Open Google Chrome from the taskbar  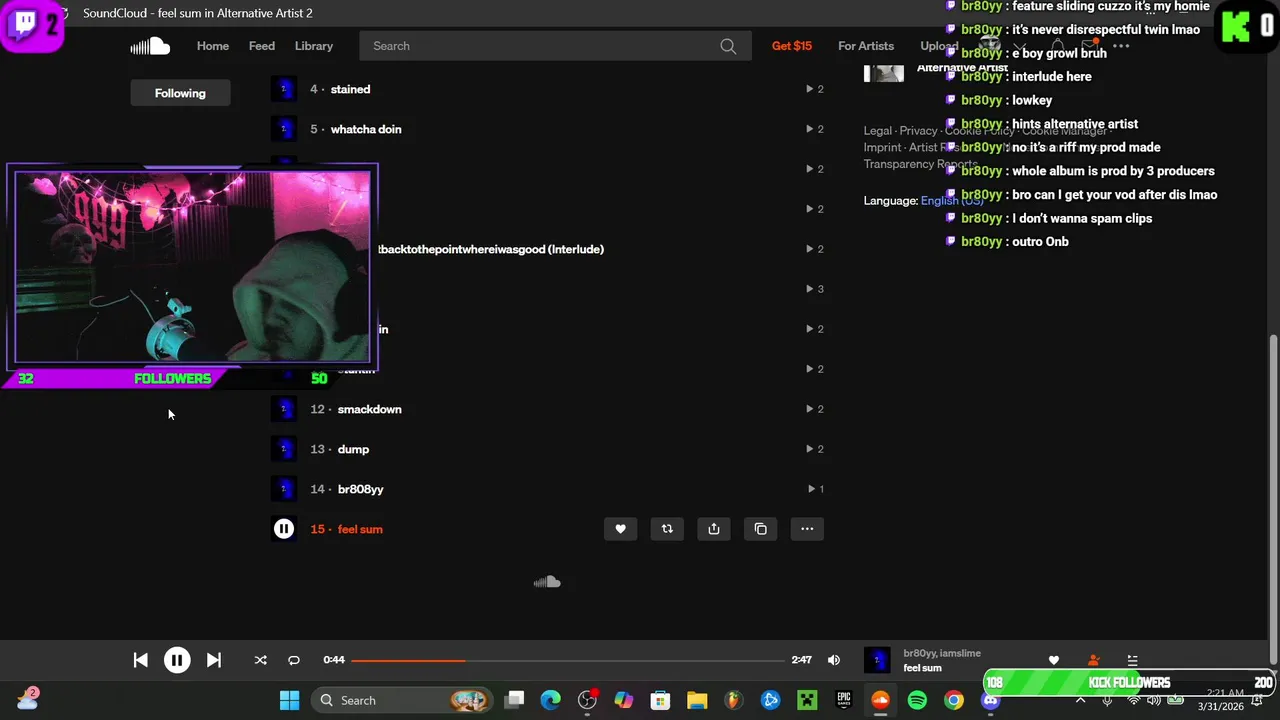[x=954, y=700]
